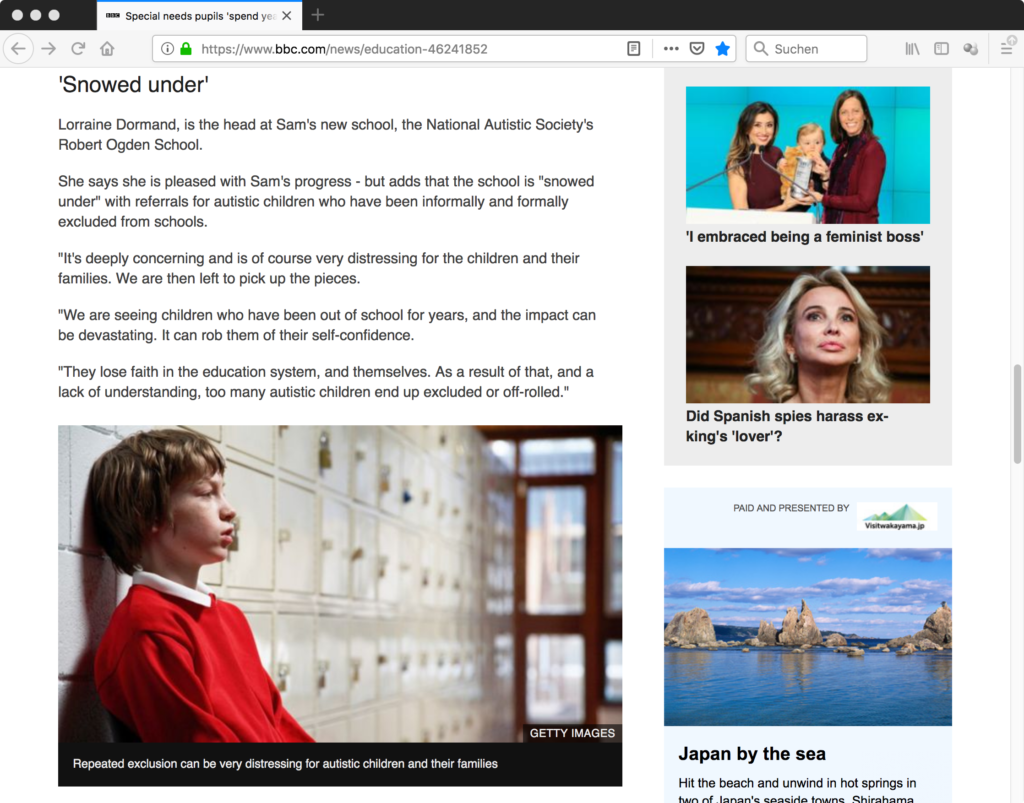Open the page actions three-dot menu
Screen dimensions: 1024x803
pos(671,48)
